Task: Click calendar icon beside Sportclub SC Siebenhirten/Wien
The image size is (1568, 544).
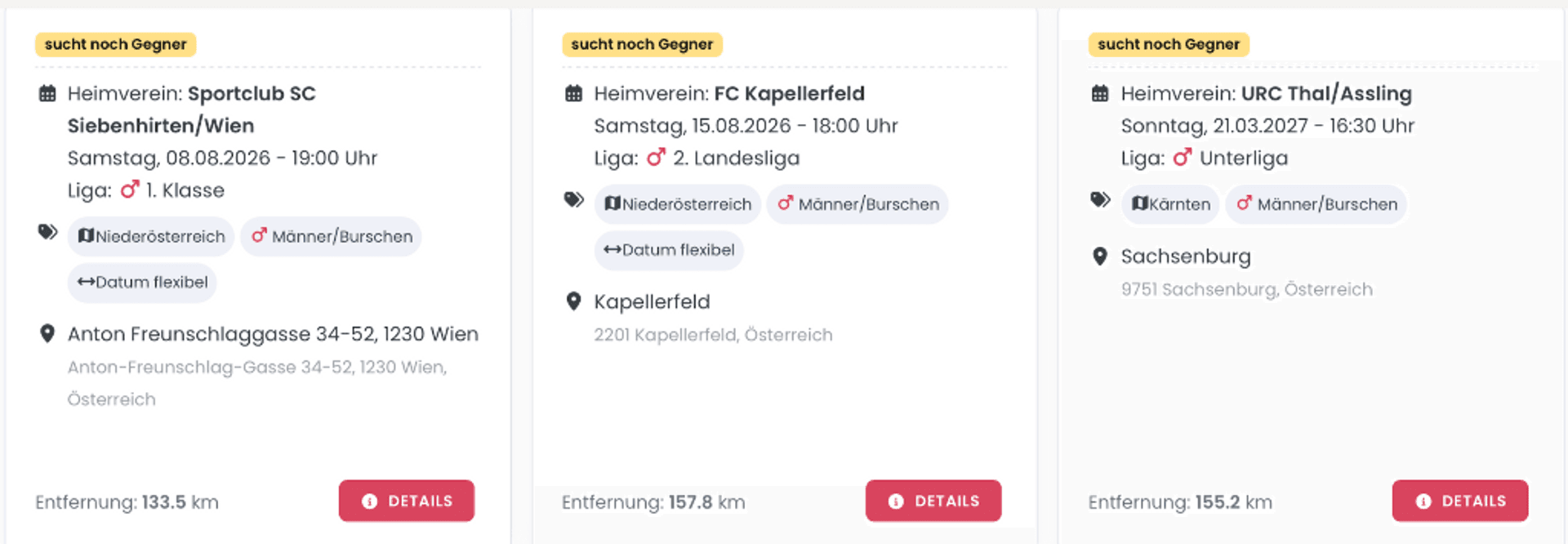Action: (x=47, y=94)
